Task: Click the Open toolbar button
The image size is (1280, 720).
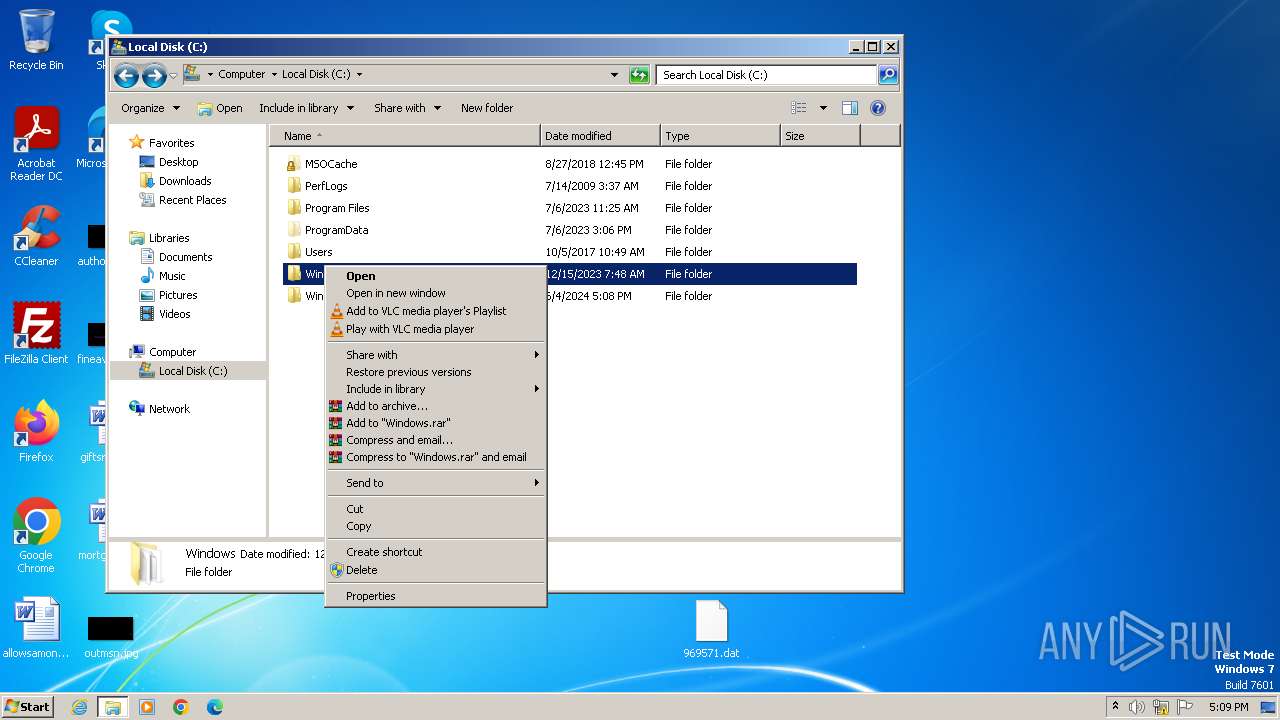Action: [x=220, y=108]
